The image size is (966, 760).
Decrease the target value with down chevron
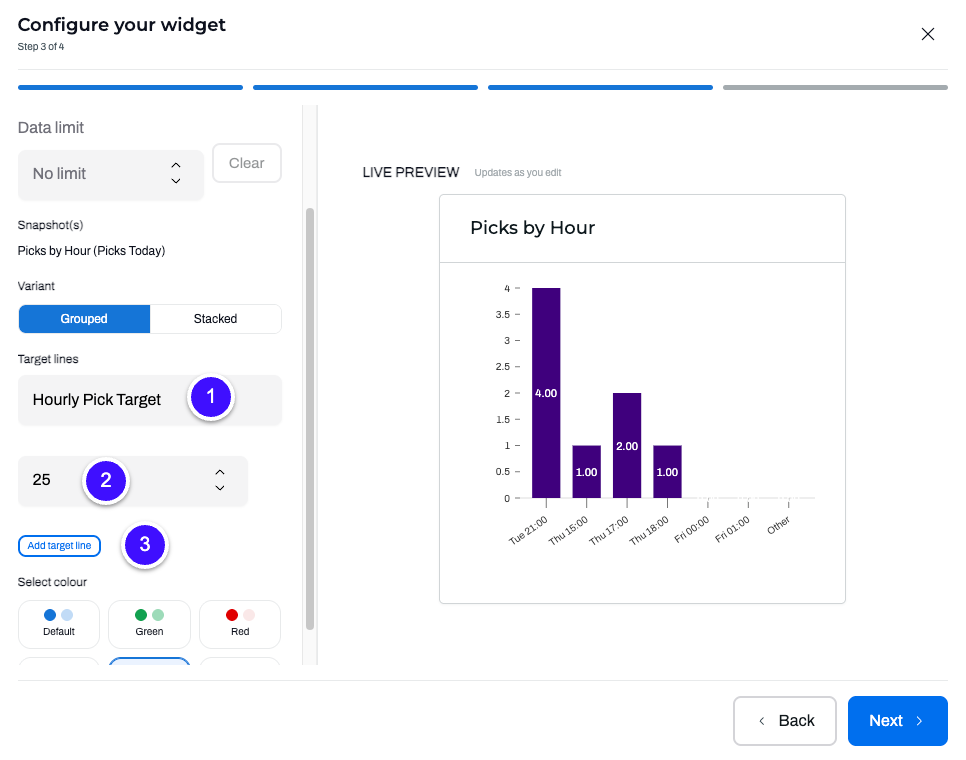pos(220,488)
